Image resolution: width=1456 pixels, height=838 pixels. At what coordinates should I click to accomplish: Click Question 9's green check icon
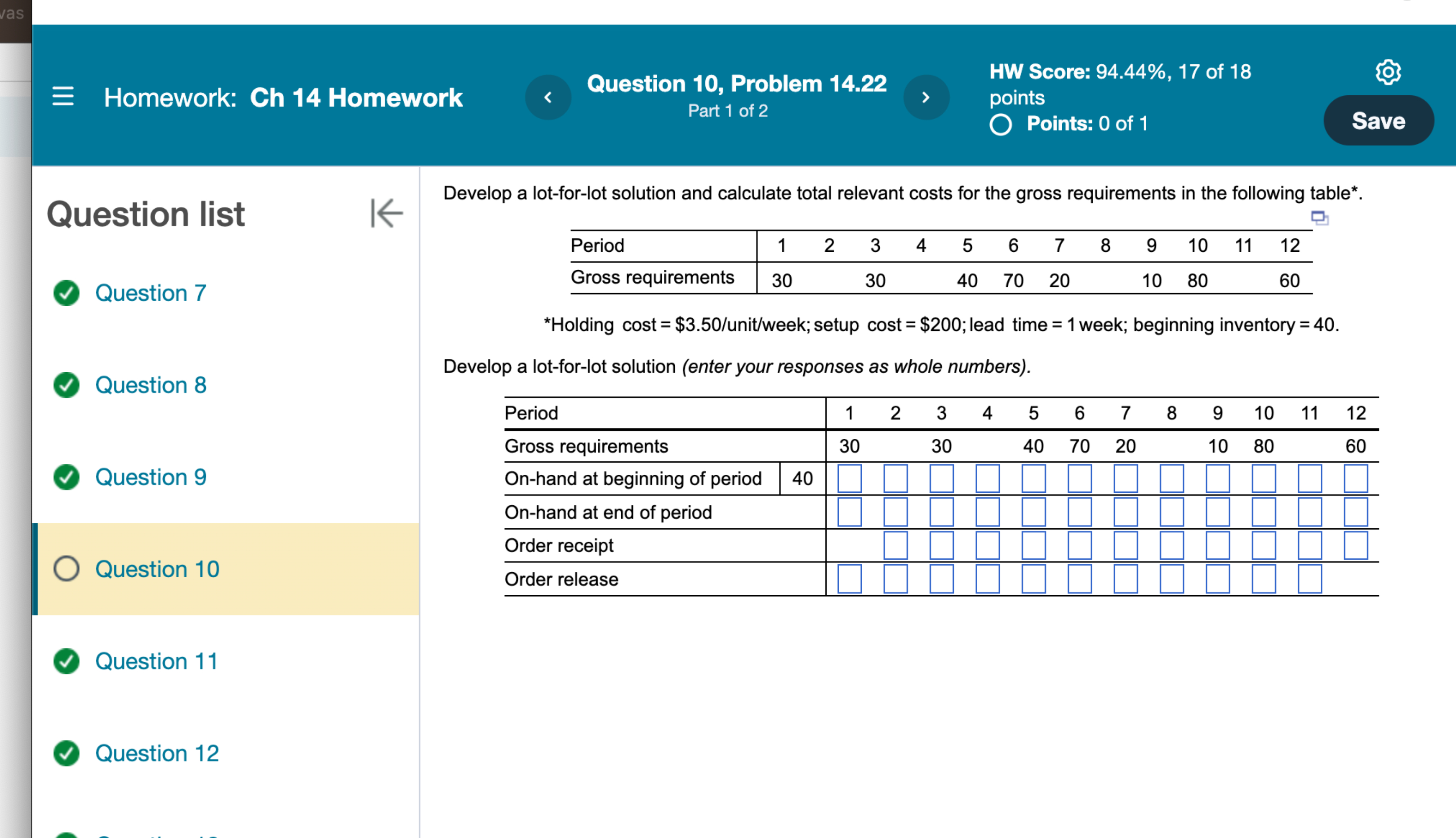[x=67, y=477]
